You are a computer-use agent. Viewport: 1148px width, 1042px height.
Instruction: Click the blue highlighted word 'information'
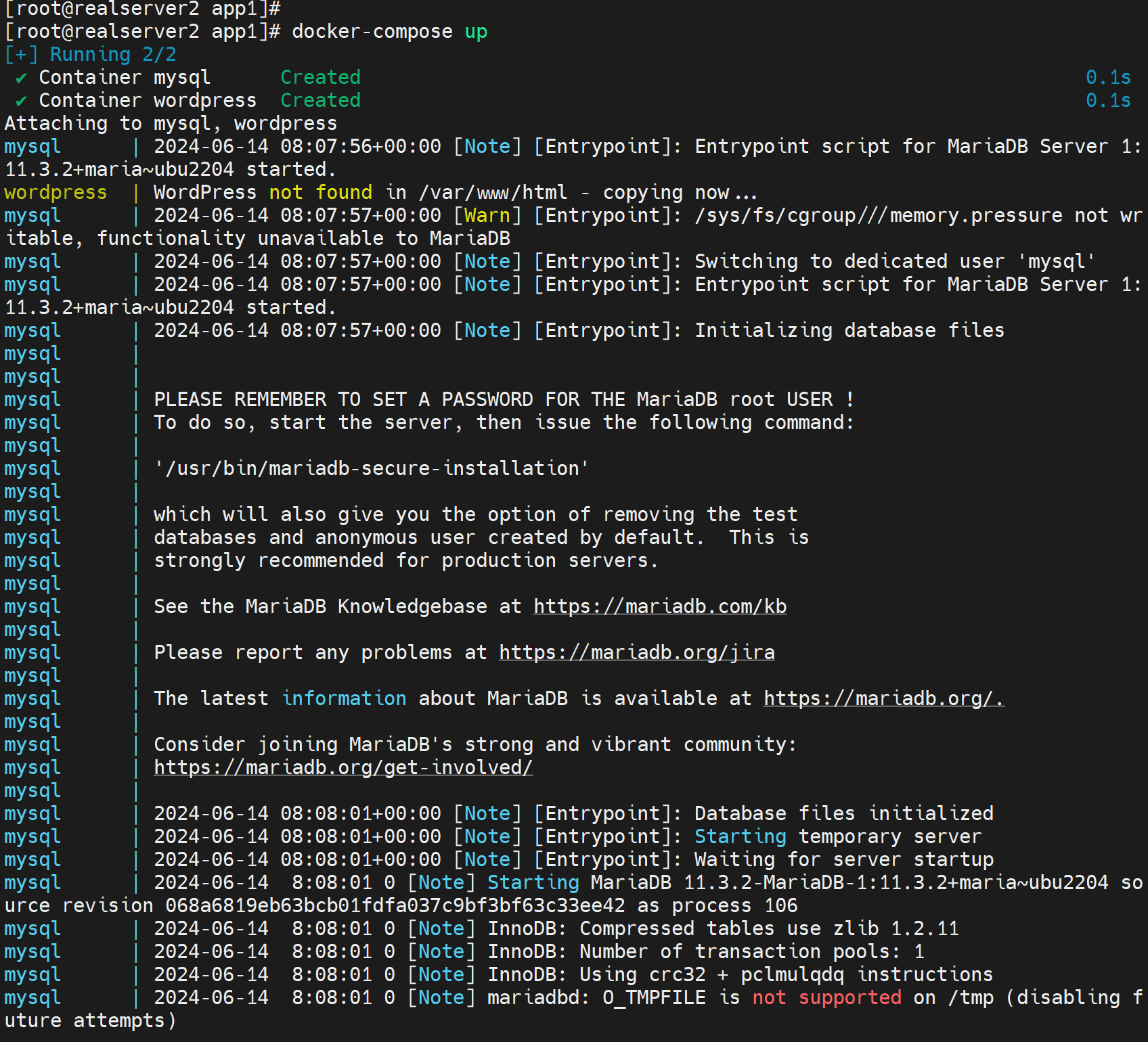click(x=344, y=699)
